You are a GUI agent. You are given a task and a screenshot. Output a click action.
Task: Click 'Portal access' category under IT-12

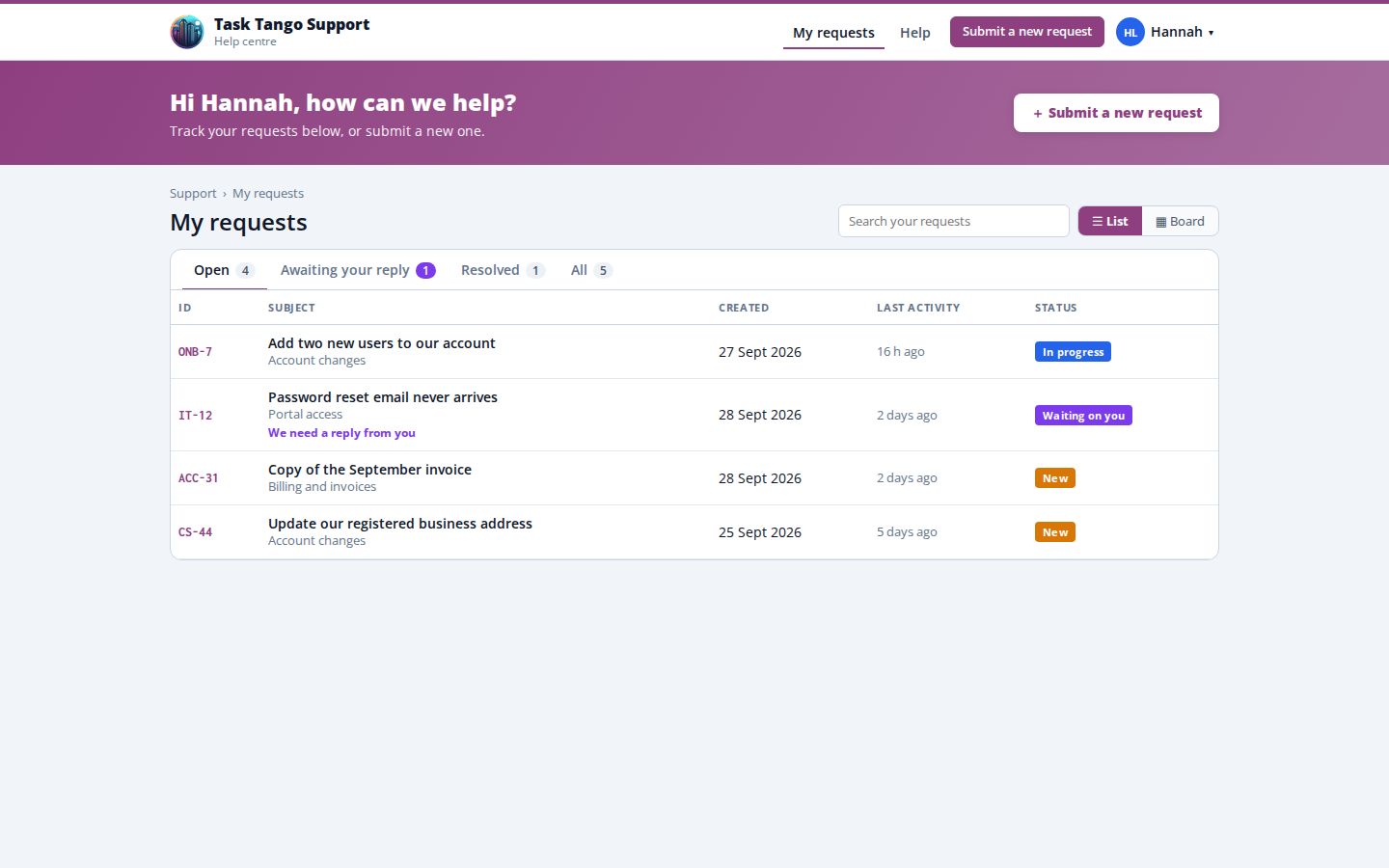(x=305, y=415)
